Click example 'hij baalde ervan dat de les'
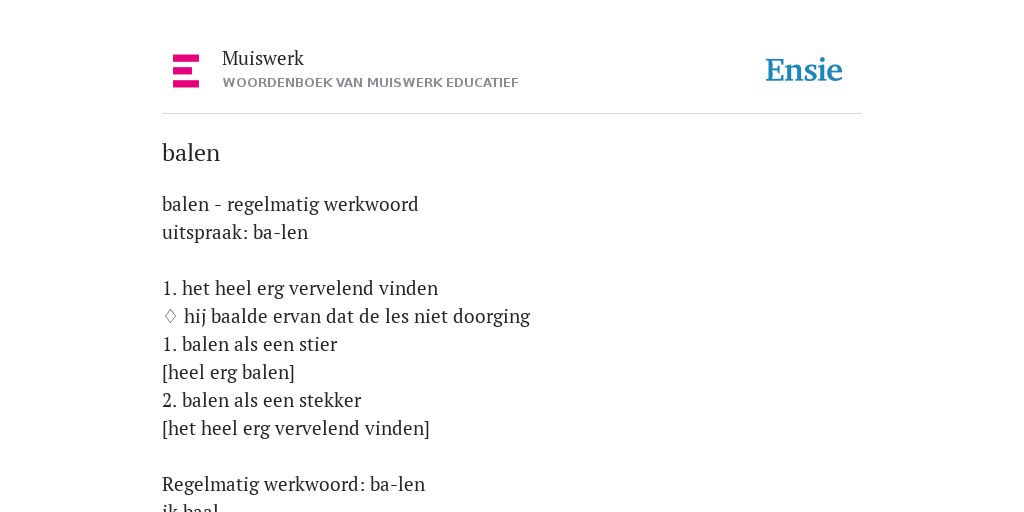 [297, 317]
